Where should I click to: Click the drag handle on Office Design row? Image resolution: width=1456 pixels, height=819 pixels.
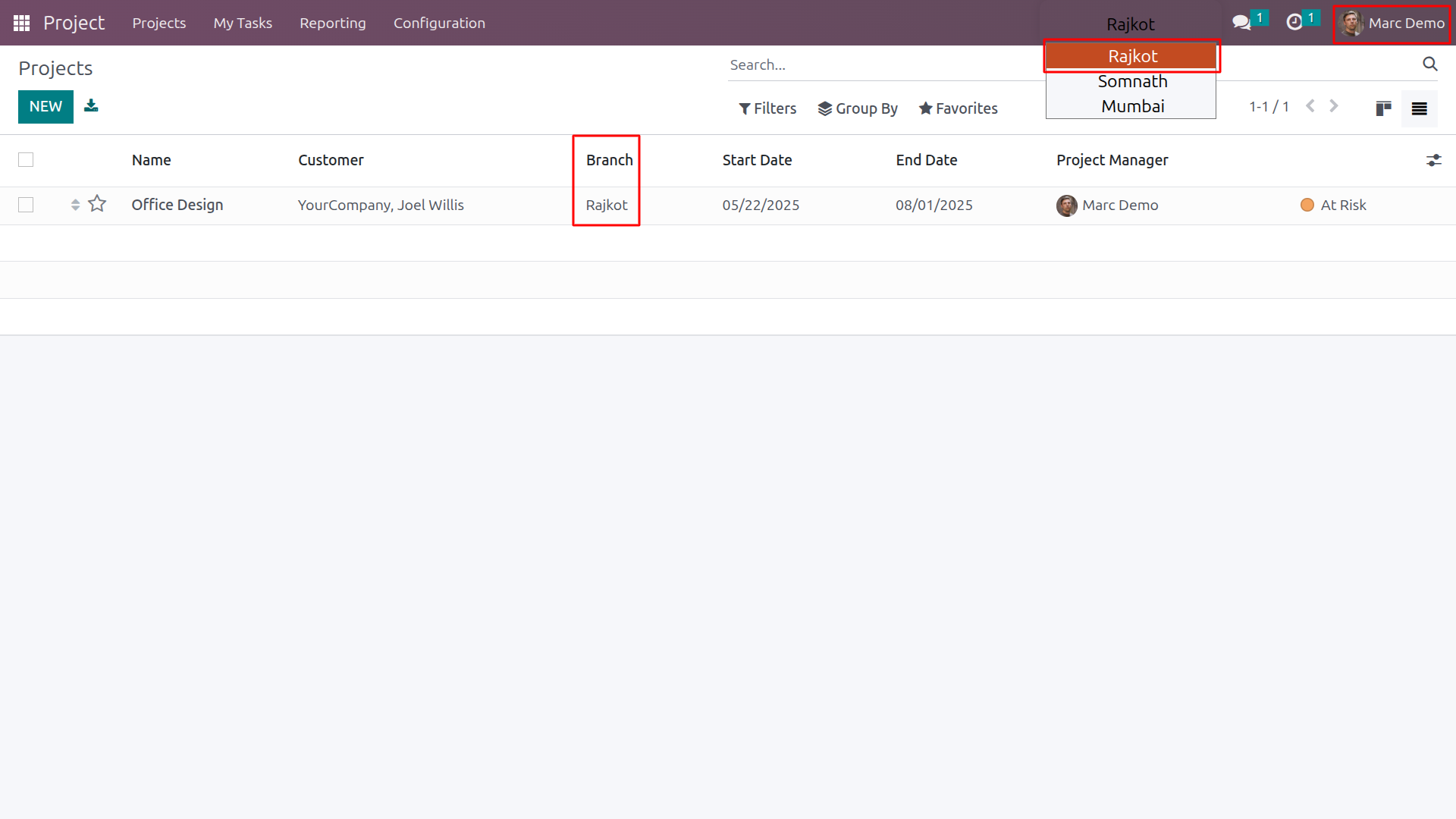[75, 205]
